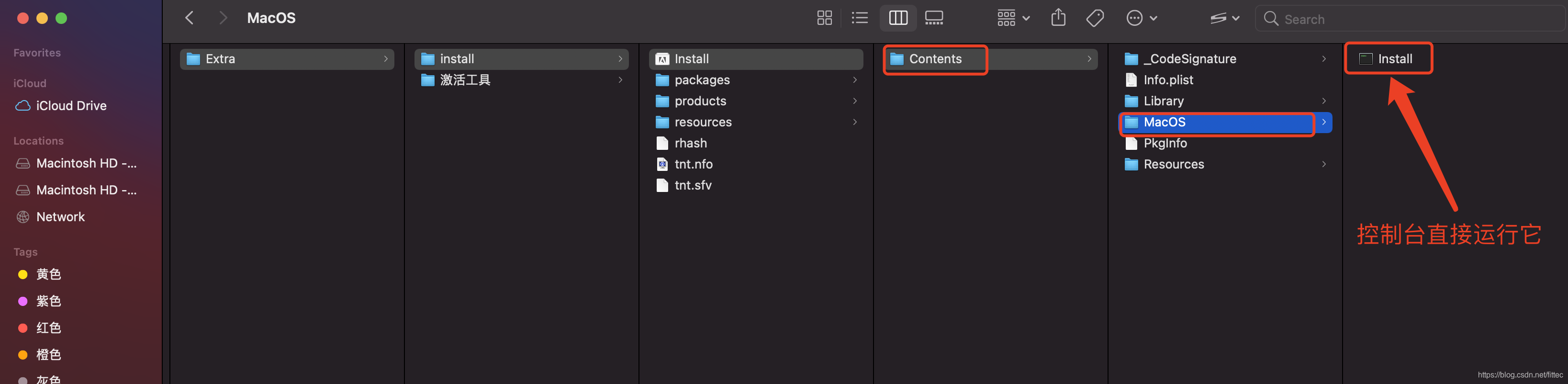
Task: Click the Share toolbar icon
Action: [1059, 18]
